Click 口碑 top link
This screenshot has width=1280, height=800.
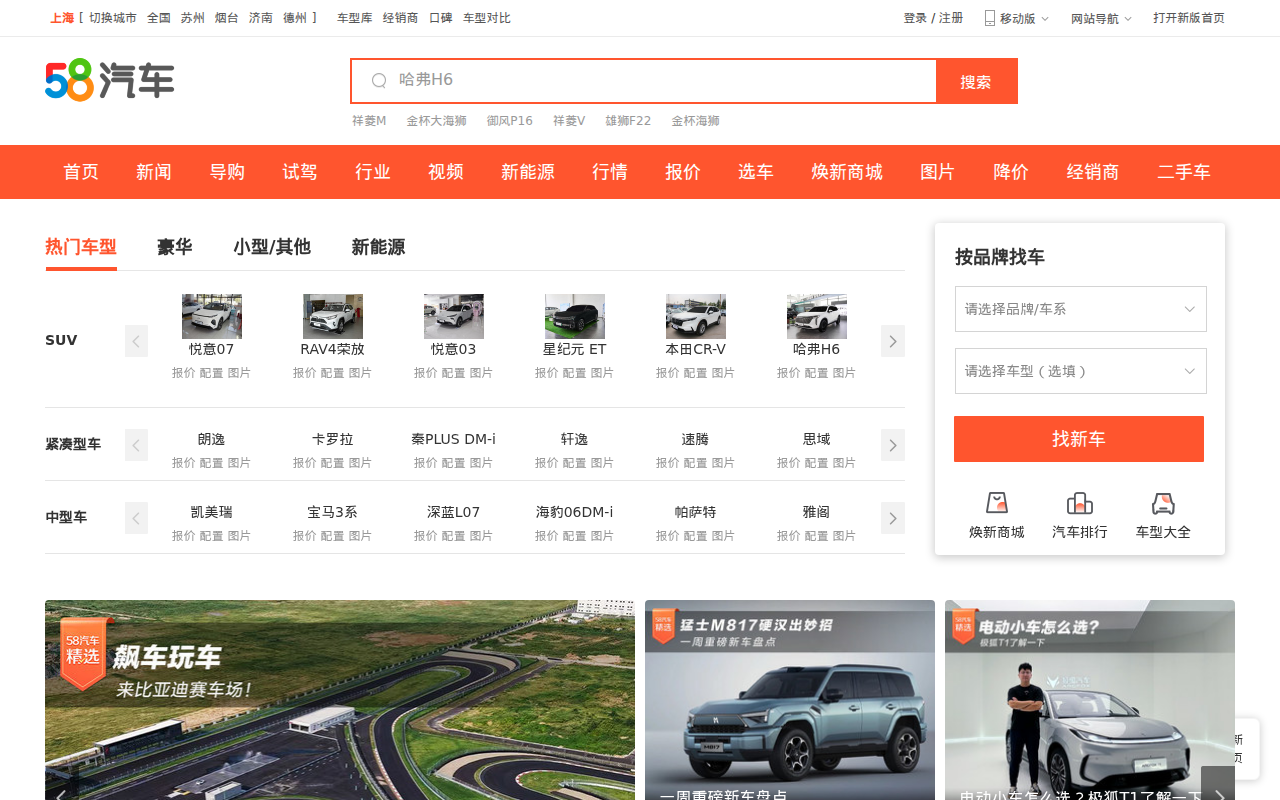441,18
